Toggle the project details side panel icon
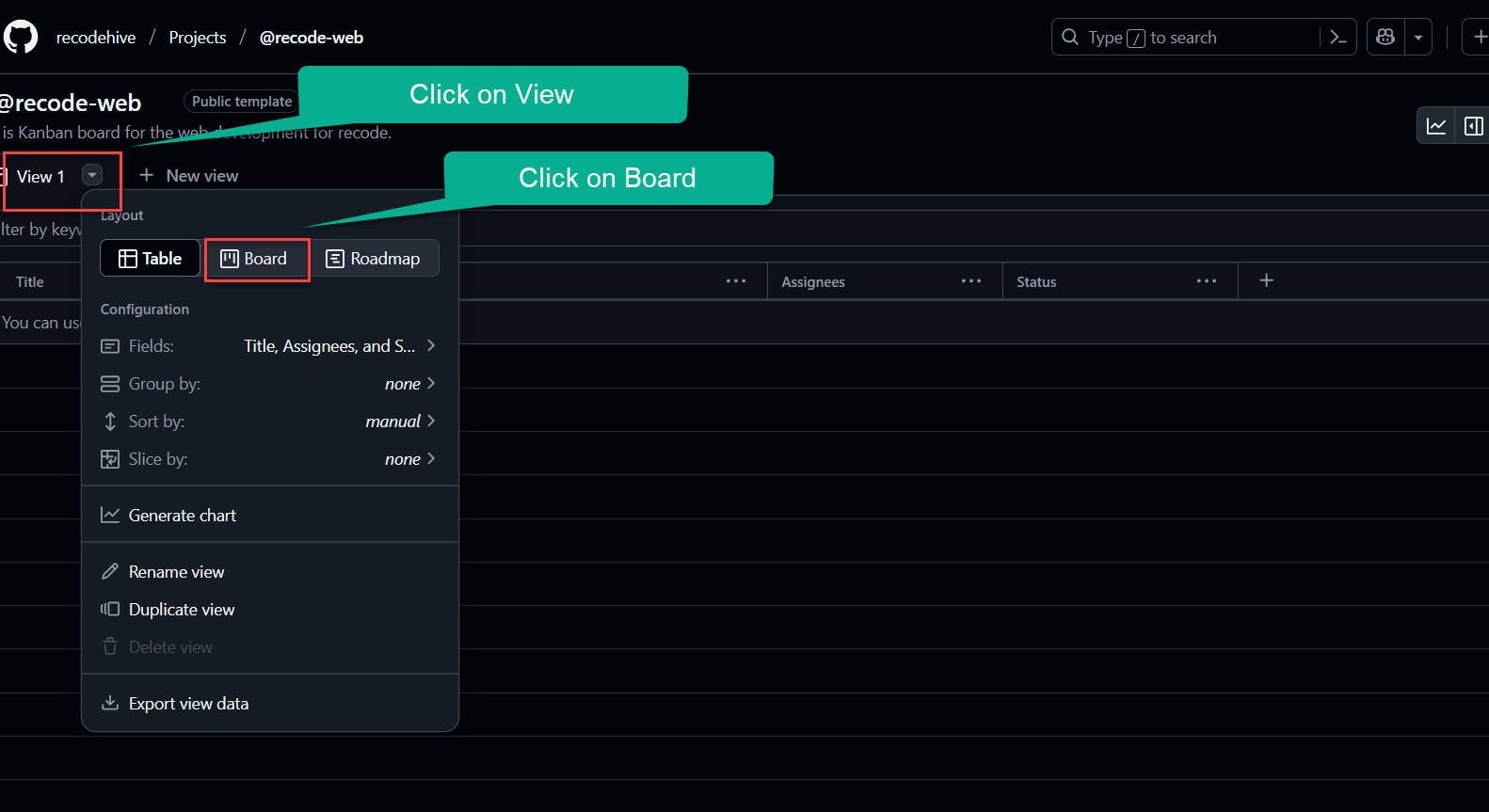The height and width of the screenshot is (812, 1489). 1474,126
